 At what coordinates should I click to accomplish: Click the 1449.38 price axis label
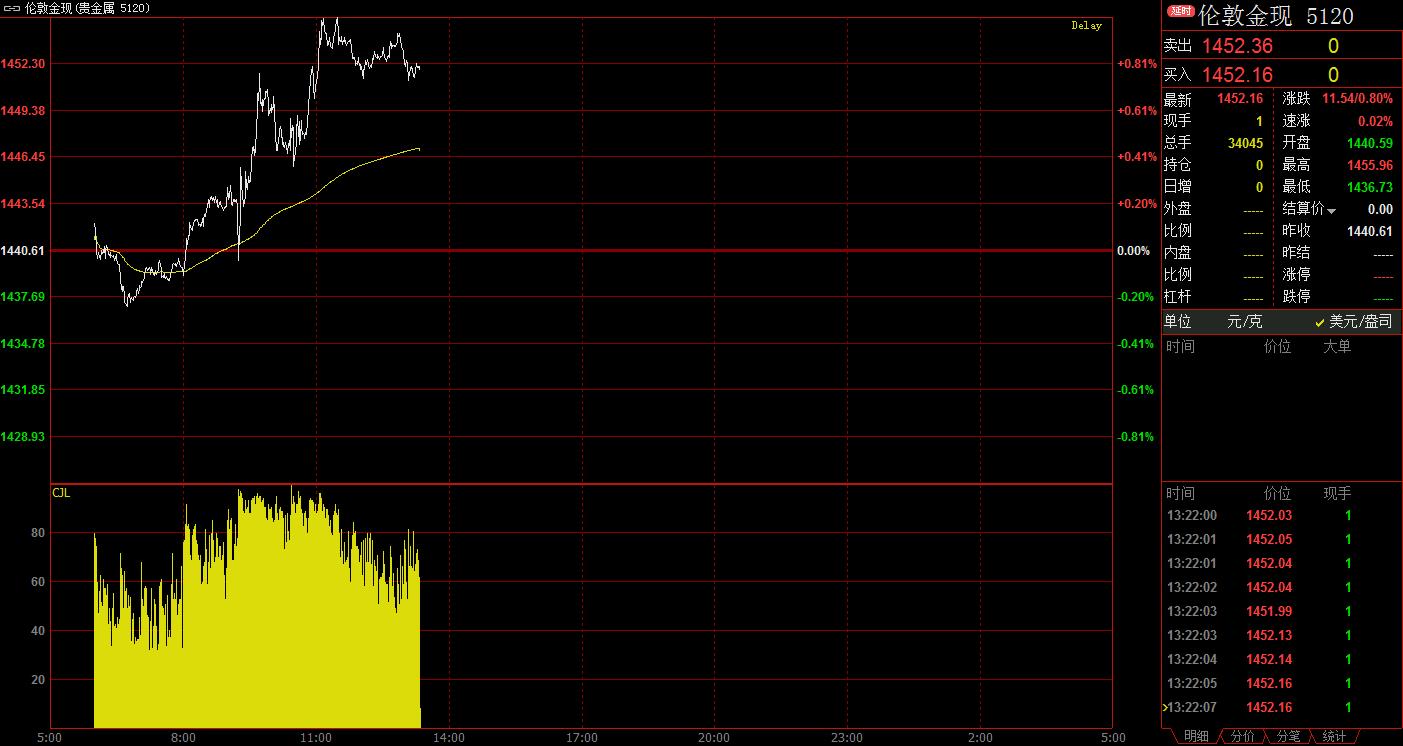22,110
